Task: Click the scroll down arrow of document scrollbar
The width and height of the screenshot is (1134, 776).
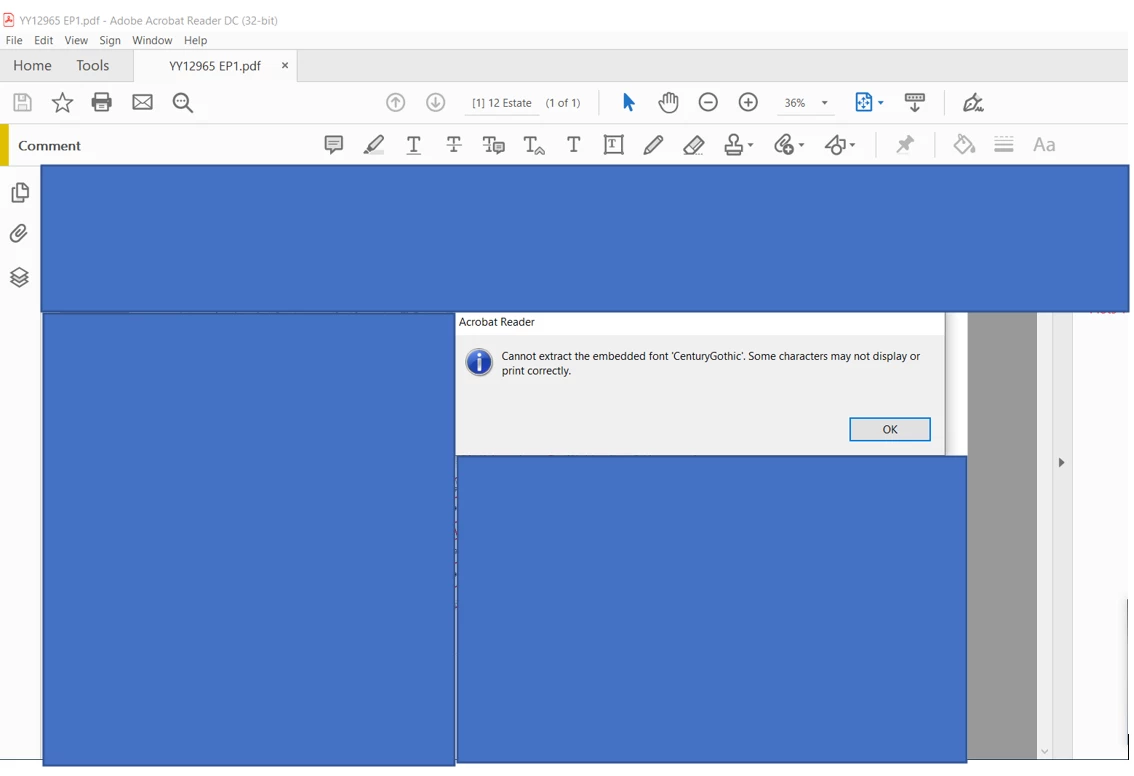Action: point(1044,751)
